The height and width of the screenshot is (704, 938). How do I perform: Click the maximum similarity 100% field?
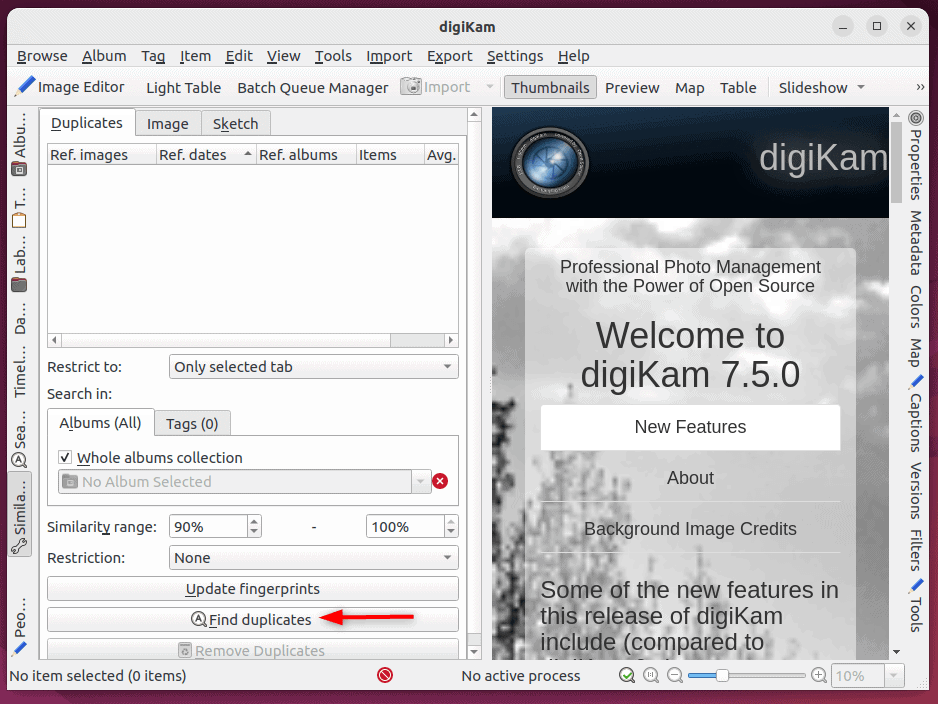coord(405,527)
